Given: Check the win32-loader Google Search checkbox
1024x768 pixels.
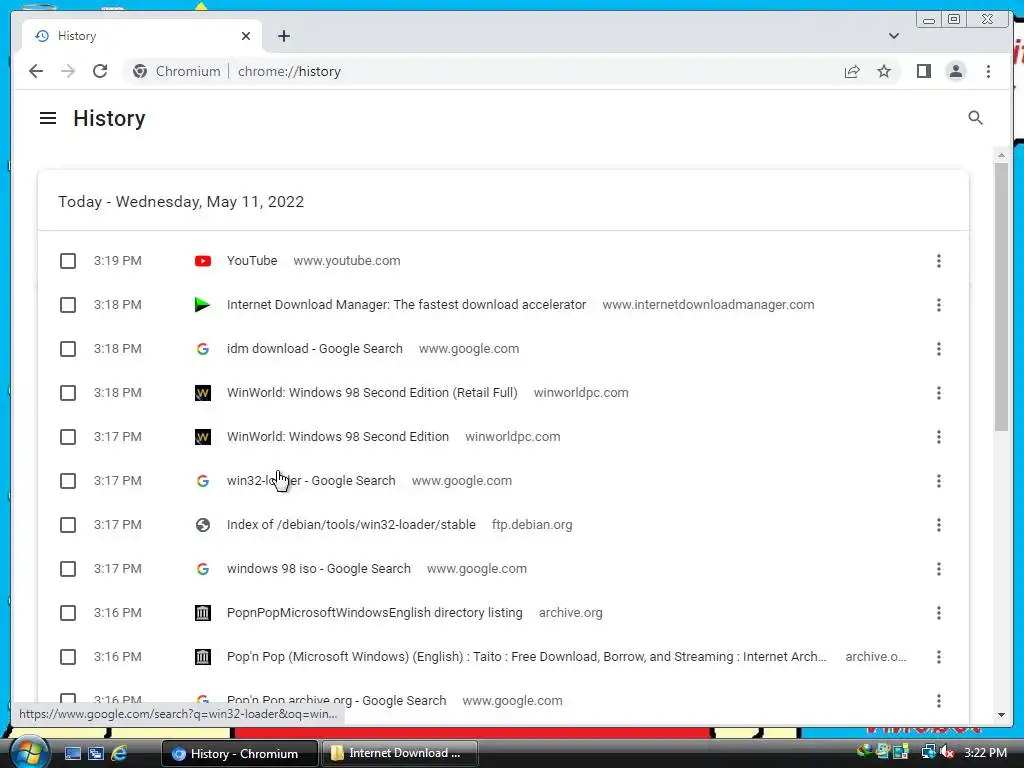Looking at the screenshot, I should pyautogui.click(x=68, y=481).
